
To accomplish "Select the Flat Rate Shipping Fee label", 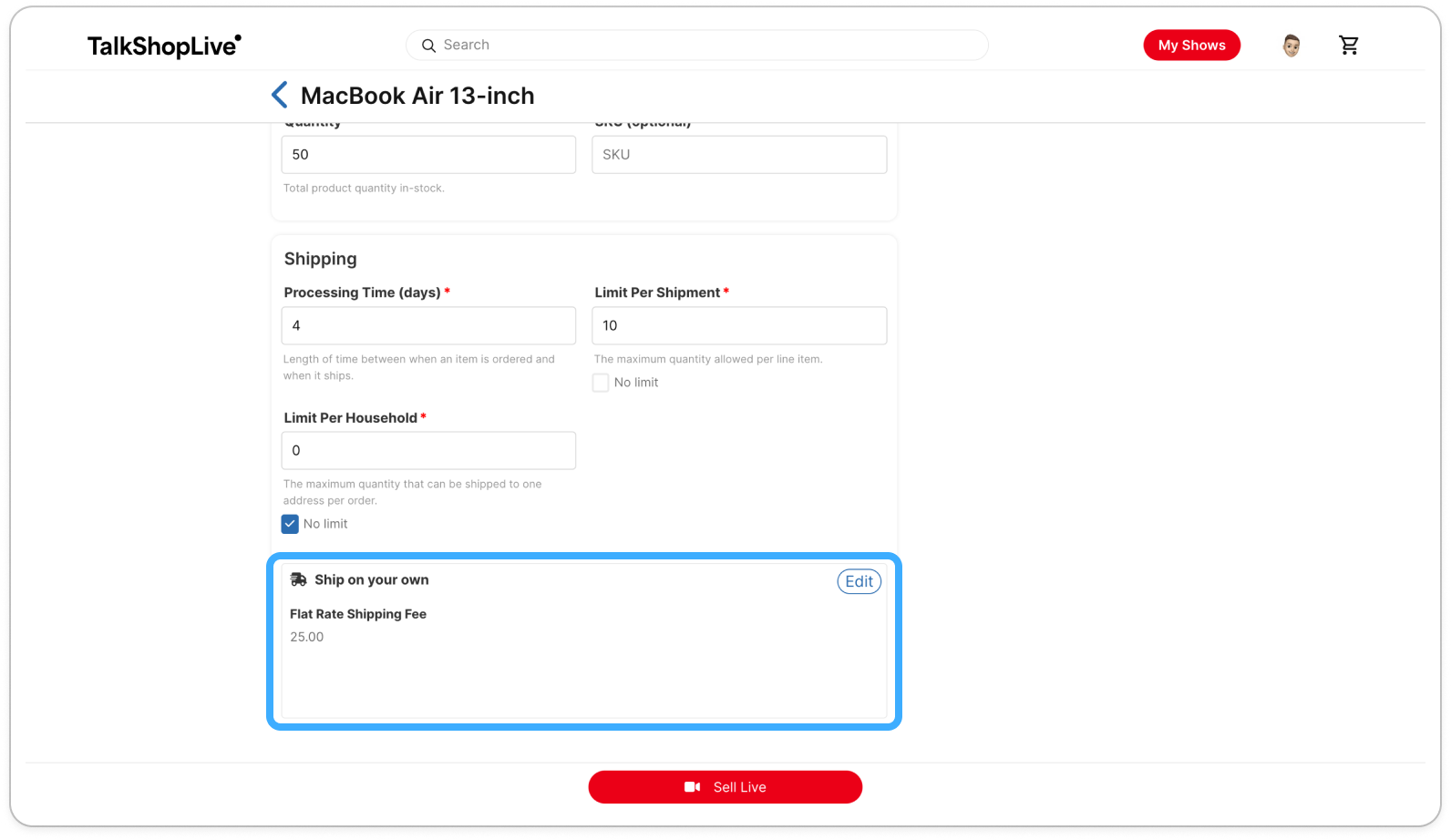I will (x=358, y=614).
